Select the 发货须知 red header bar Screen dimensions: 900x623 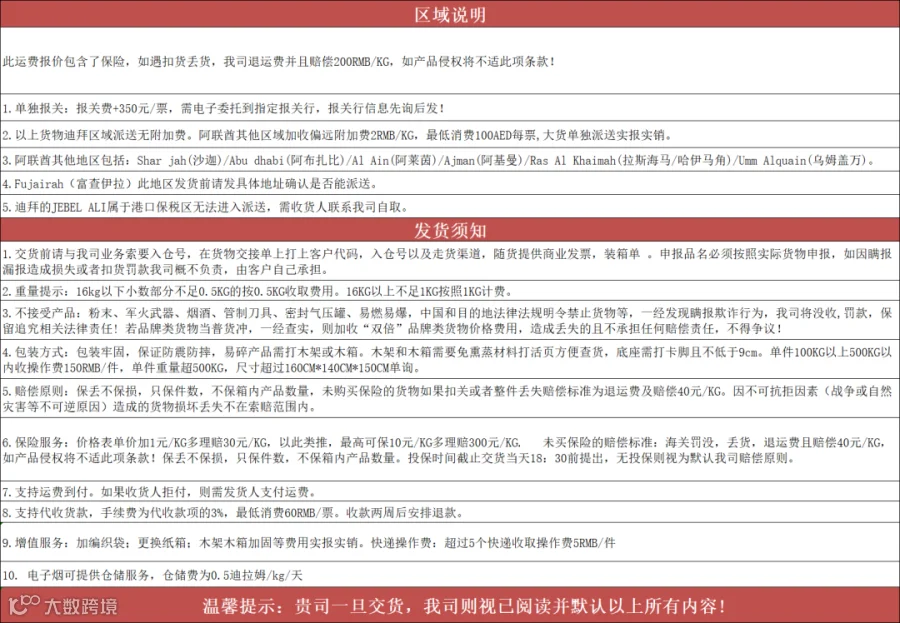coord(450,230)
